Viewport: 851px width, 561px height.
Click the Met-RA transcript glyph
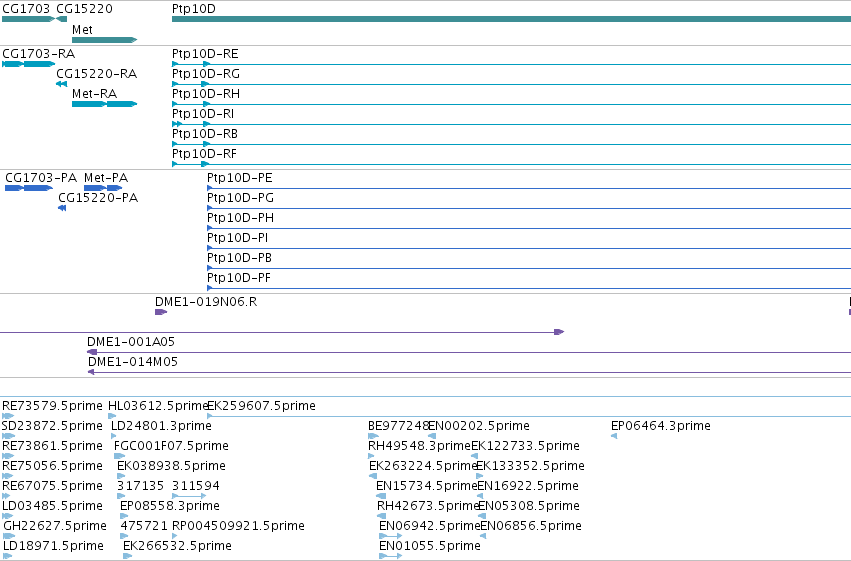pos(104,104)
